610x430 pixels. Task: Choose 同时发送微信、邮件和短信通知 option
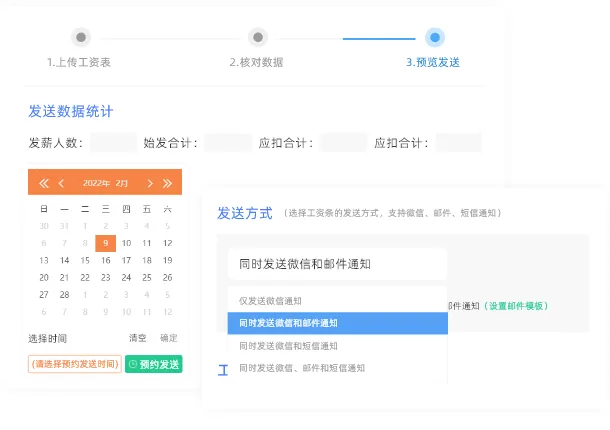pos(337,368)
